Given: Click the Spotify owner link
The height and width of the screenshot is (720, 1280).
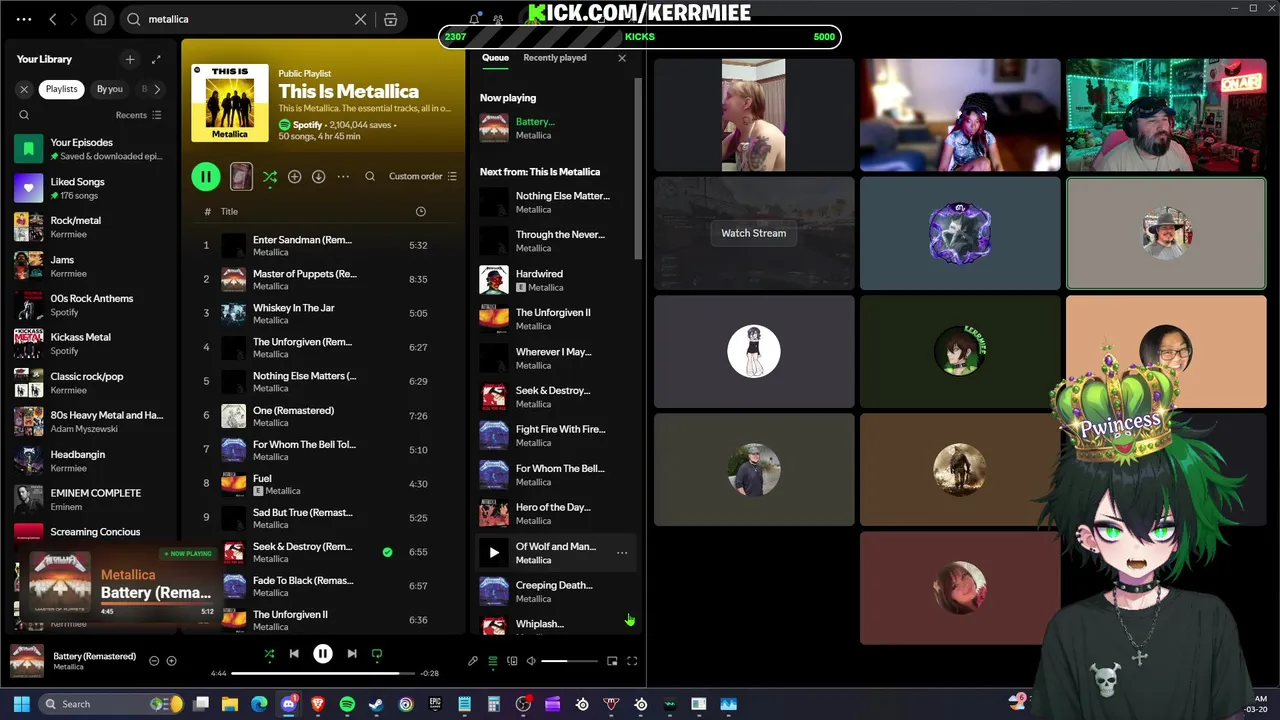Looking at the screenshot, I should [307, 125].
